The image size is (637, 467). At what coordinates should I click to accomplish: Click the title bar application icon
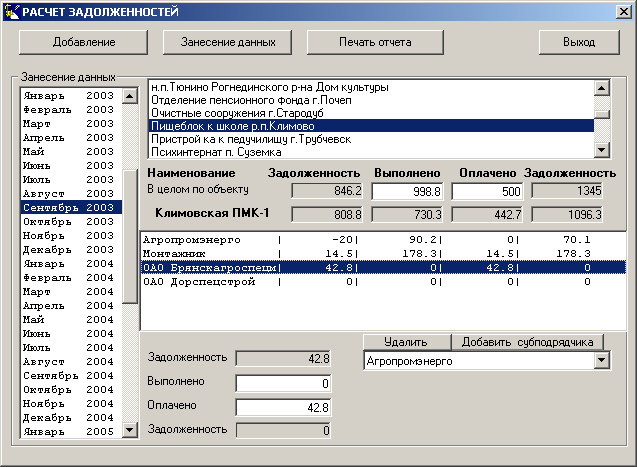[11, 11]
